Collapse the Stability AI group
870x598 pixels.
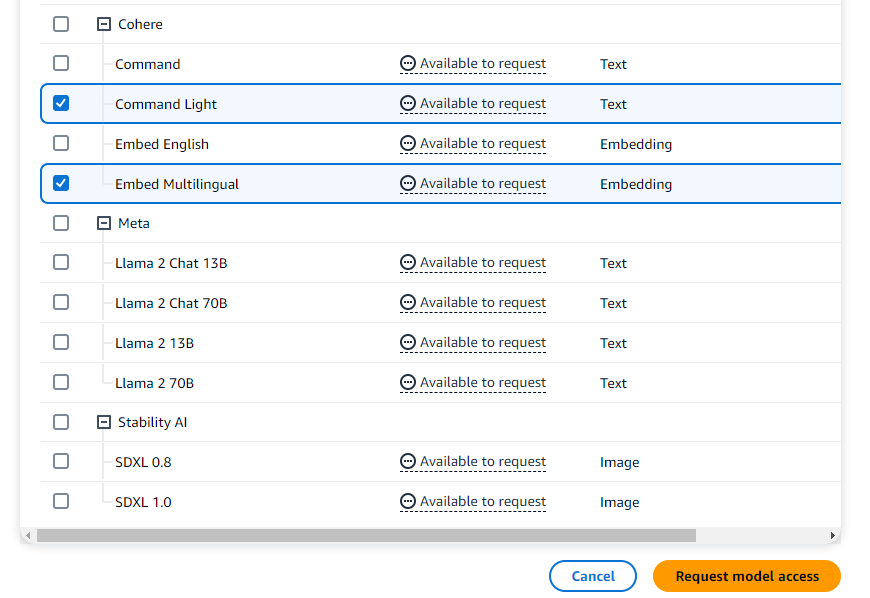[104, 422]
